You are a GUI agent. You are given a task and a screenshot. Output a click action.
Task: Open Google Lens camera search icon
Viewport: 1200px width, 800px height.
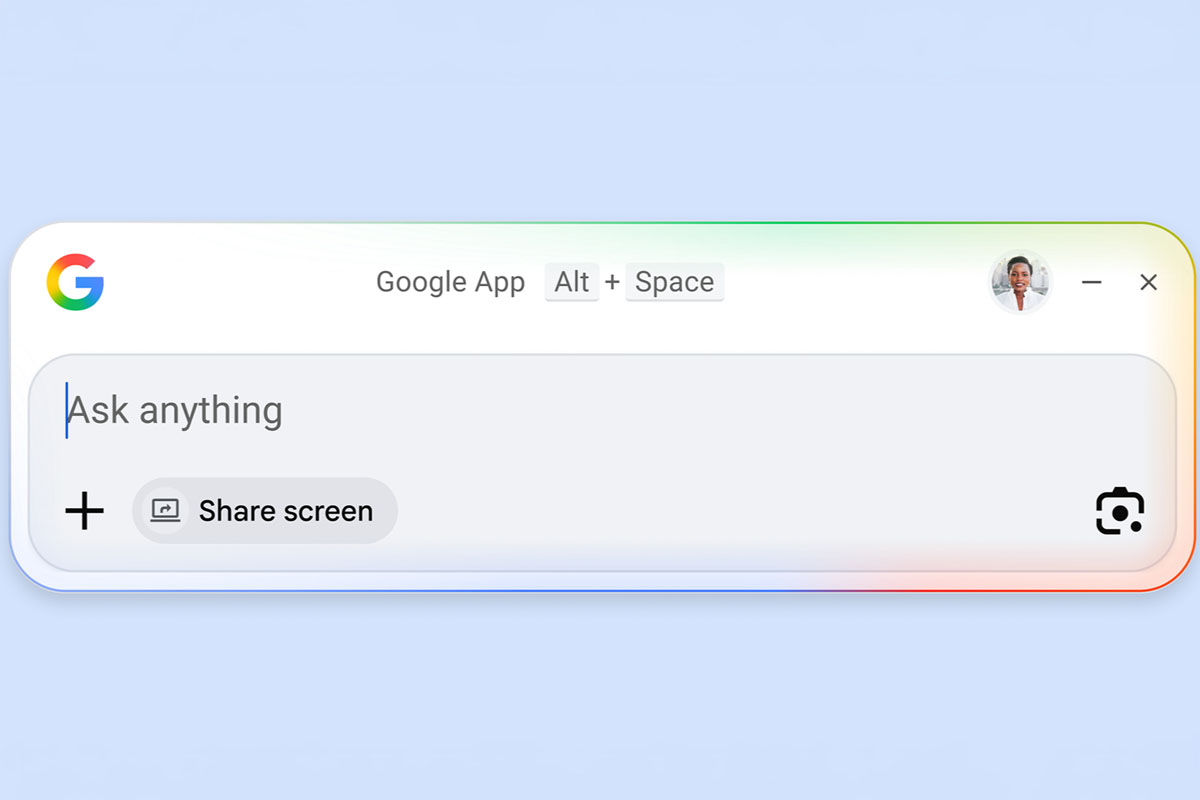(1120, 511)
